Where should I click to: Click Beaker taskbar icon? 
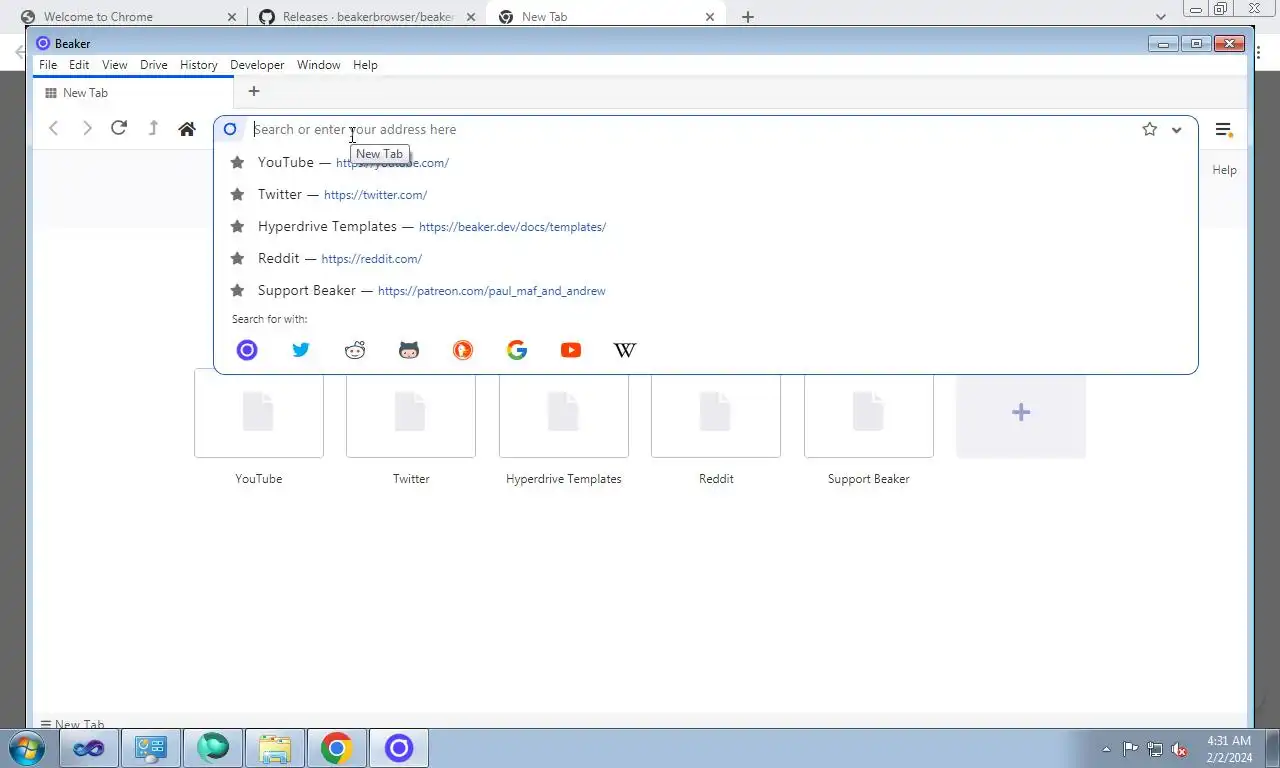399,748
